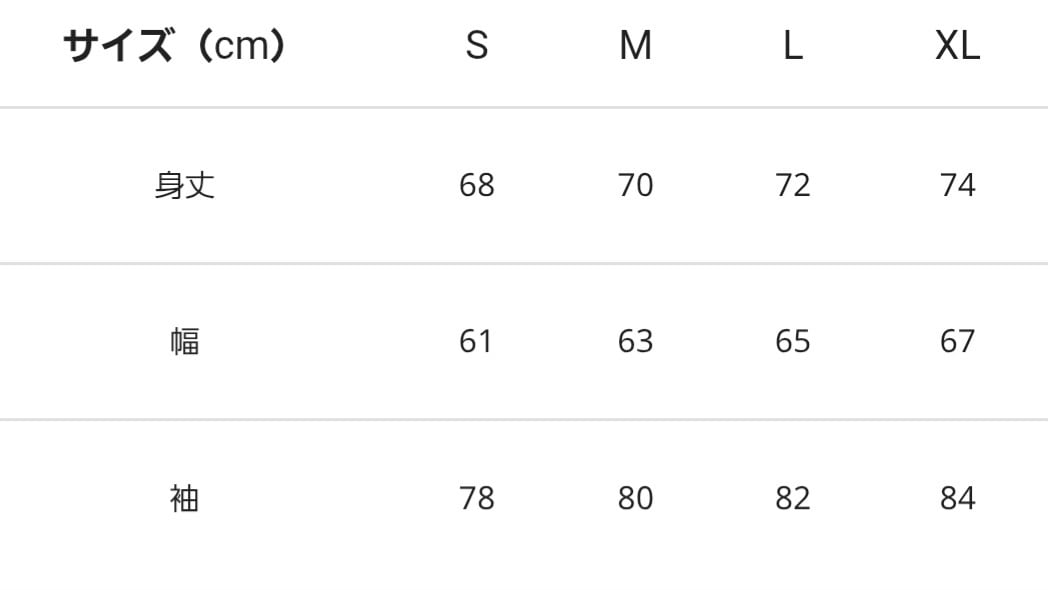Click the 袖 row label
This screenshot has height=590, width=1048.
[x=185, y=497]
